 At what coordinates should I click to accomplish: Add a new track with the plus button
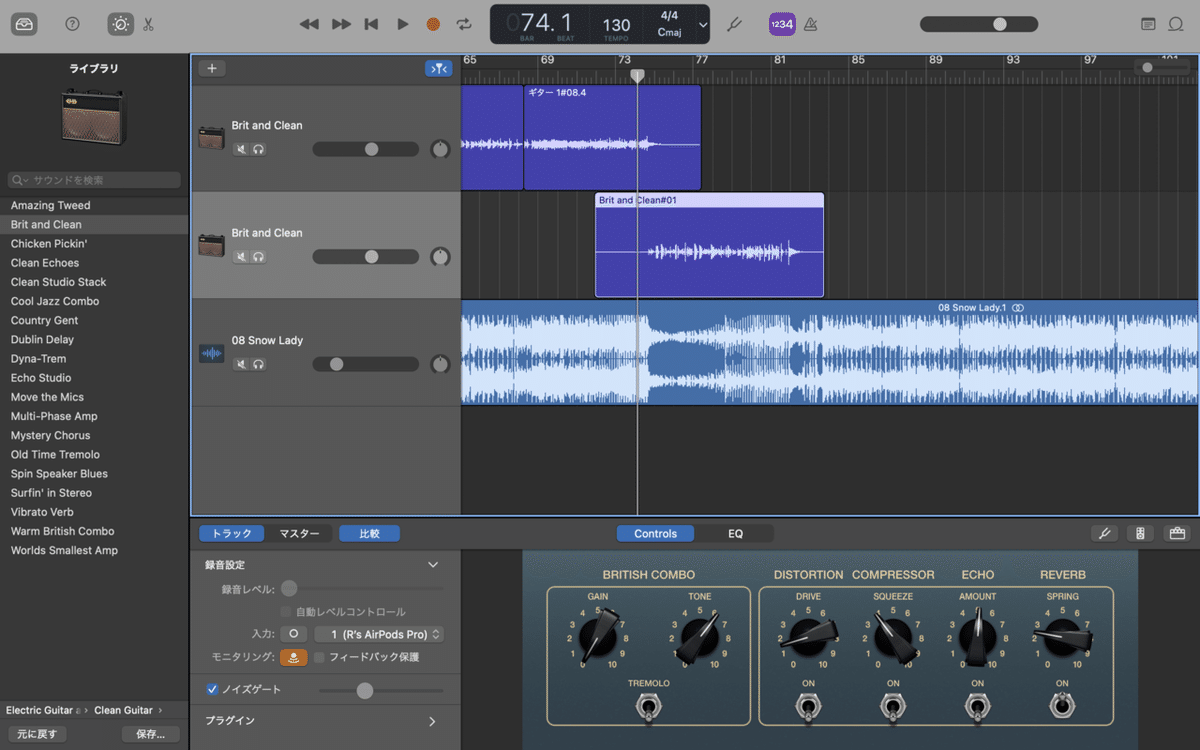click(212, 69)
